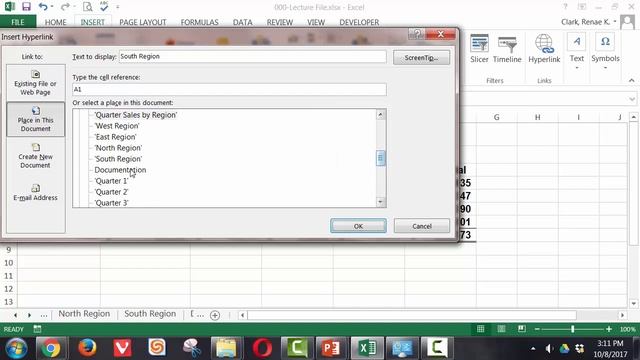The height and width of the screenshot is (360, 640).
Task: Customize Quick Access Toolbar dropdown arrow
Action: point(118,7)
